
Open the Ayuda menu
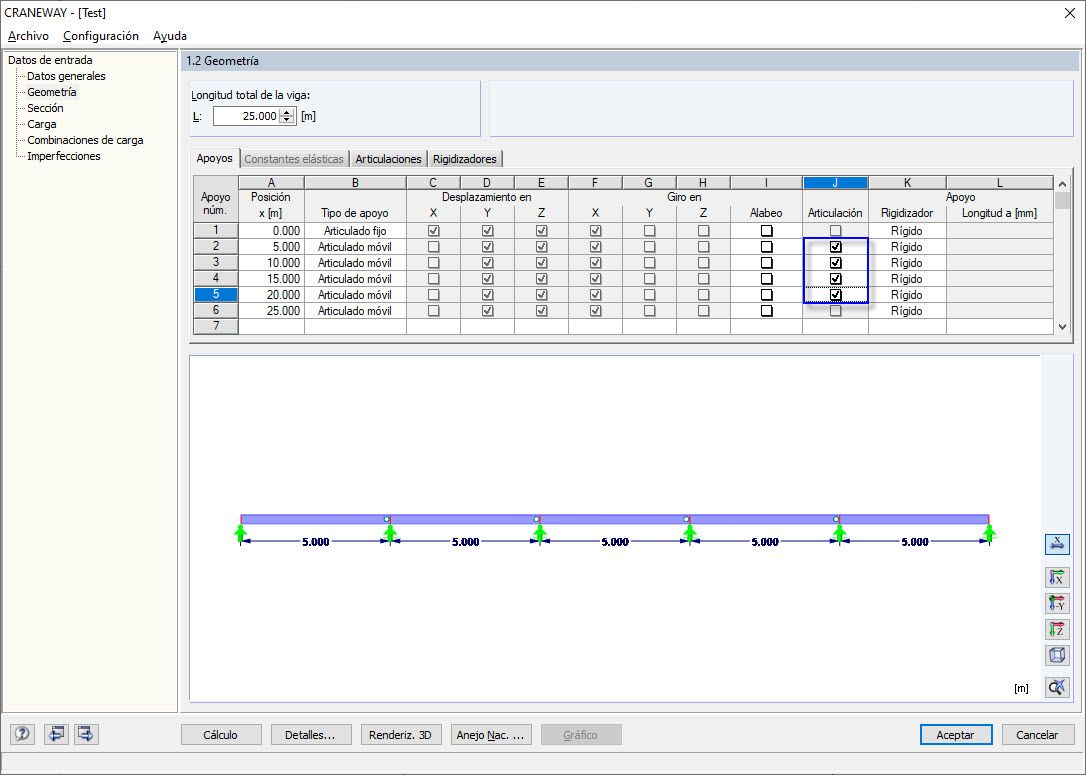pyautogui.click(x=170, y=36)
